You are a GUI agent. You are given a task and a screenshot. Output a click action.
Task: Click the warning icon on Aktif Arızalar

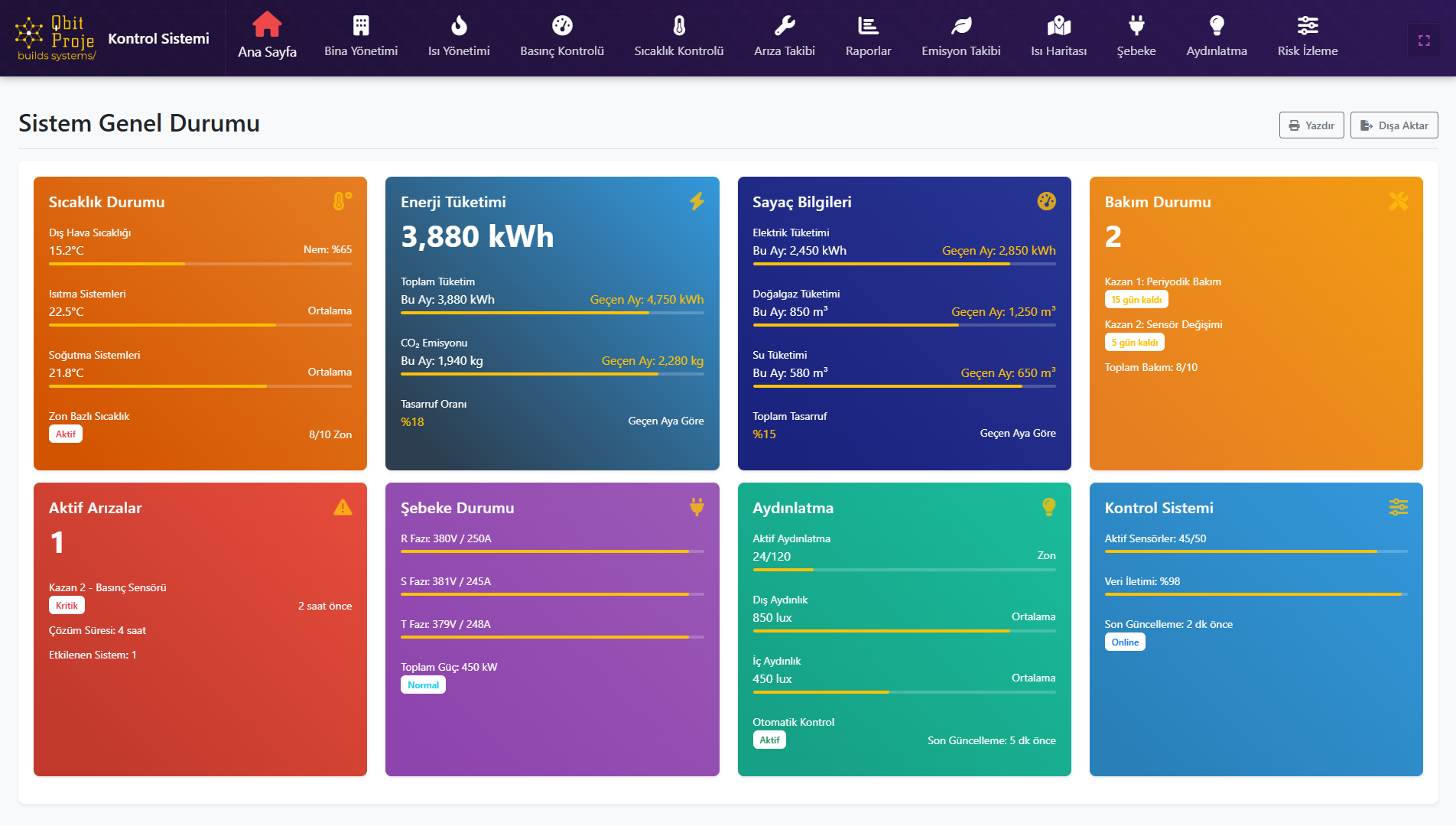tap(343, 507)
